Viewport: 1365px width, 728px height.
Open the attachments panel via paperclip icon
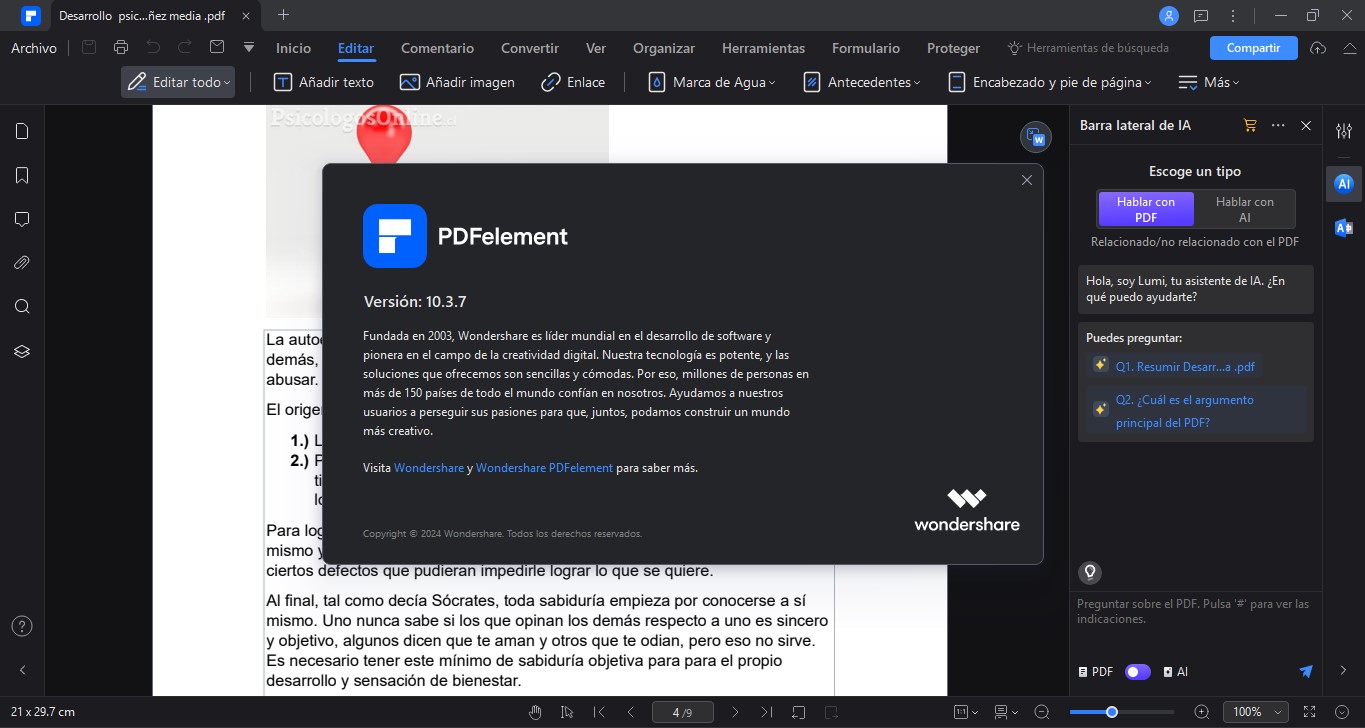22,262
